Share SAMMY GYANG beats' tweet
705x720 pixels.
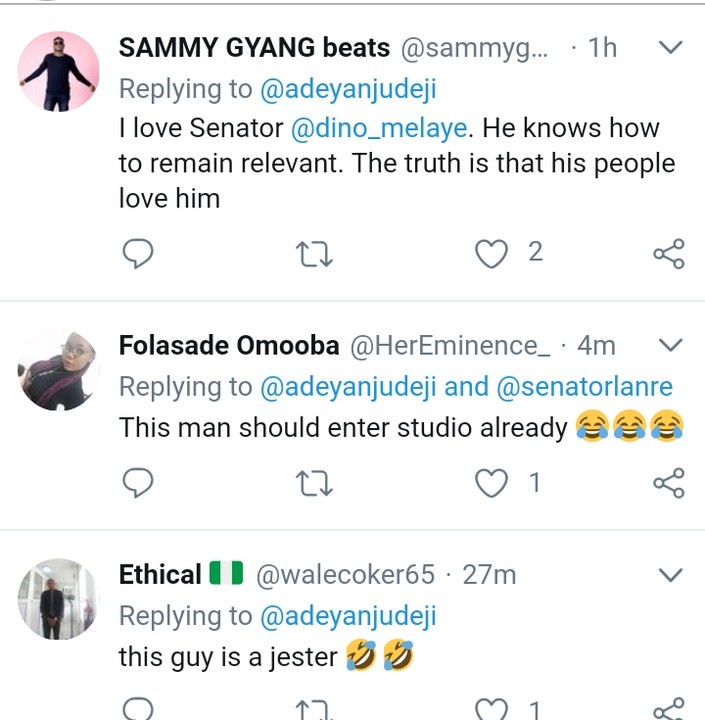coord(668,254)
